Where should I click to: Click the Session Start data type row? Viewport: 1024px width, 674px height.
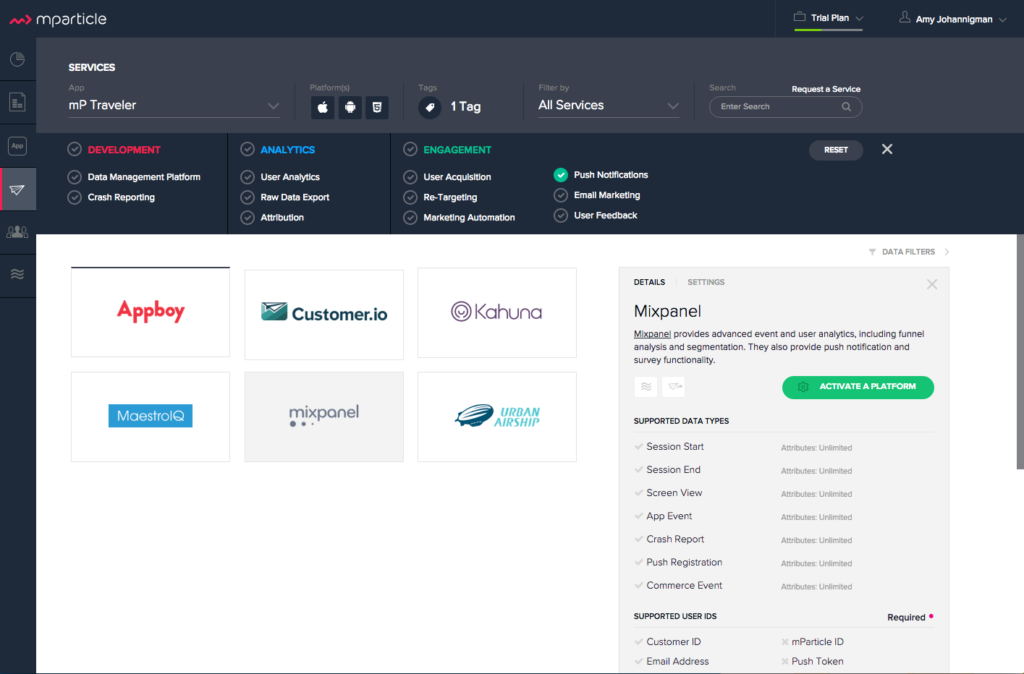784,447
